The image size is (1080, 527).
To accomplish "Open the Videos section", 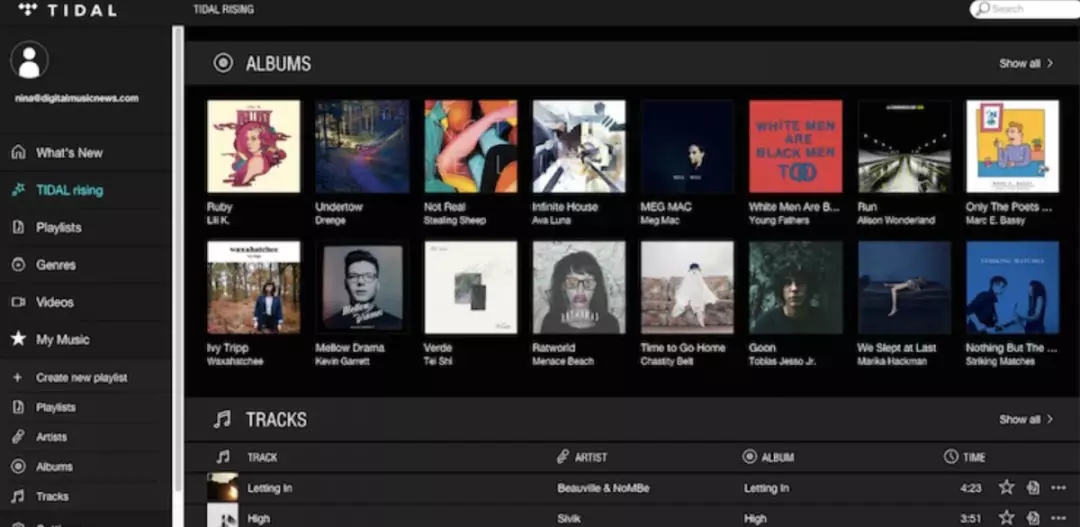I will point(54,302).
